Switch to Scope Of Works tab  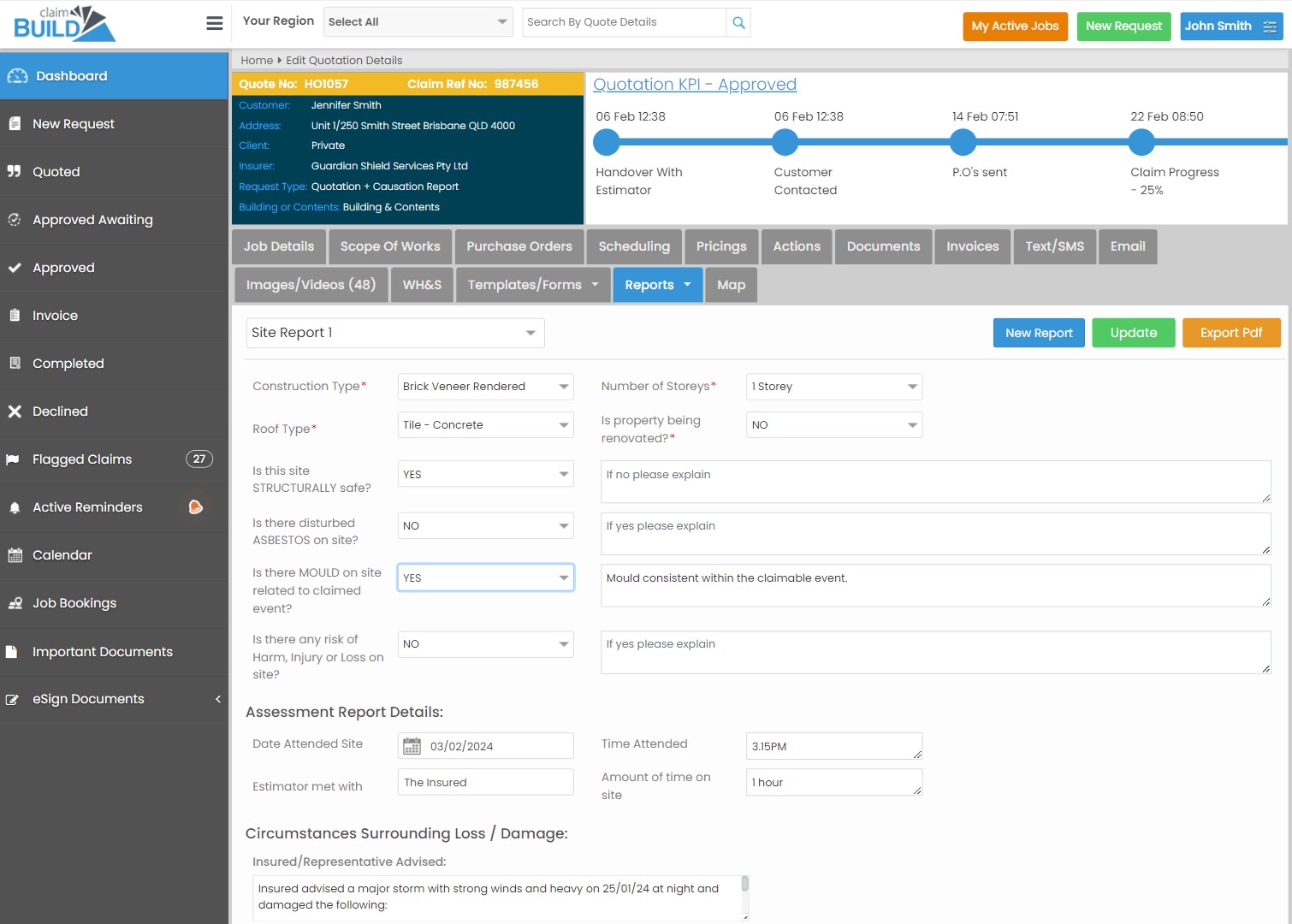click(390, 246)
